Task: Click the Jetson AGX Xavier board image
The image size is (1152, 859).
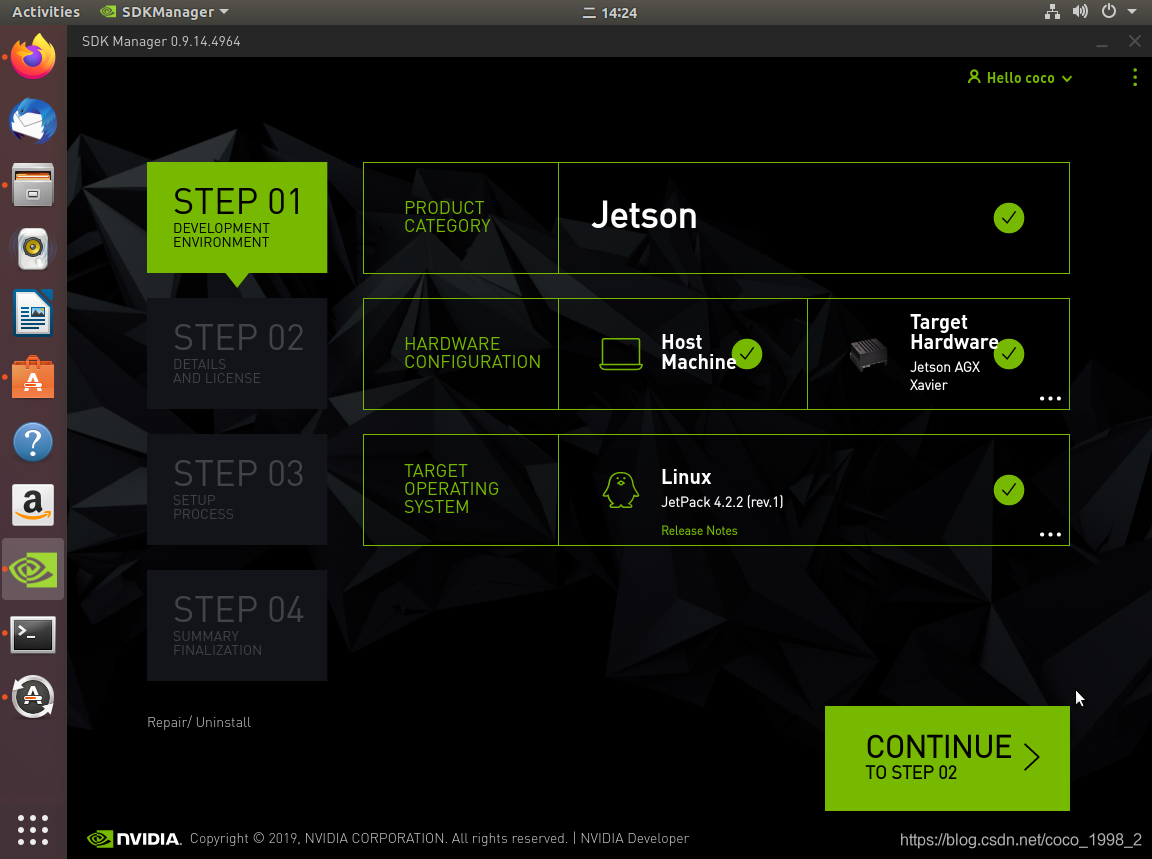Action: (x=868, y=354)
